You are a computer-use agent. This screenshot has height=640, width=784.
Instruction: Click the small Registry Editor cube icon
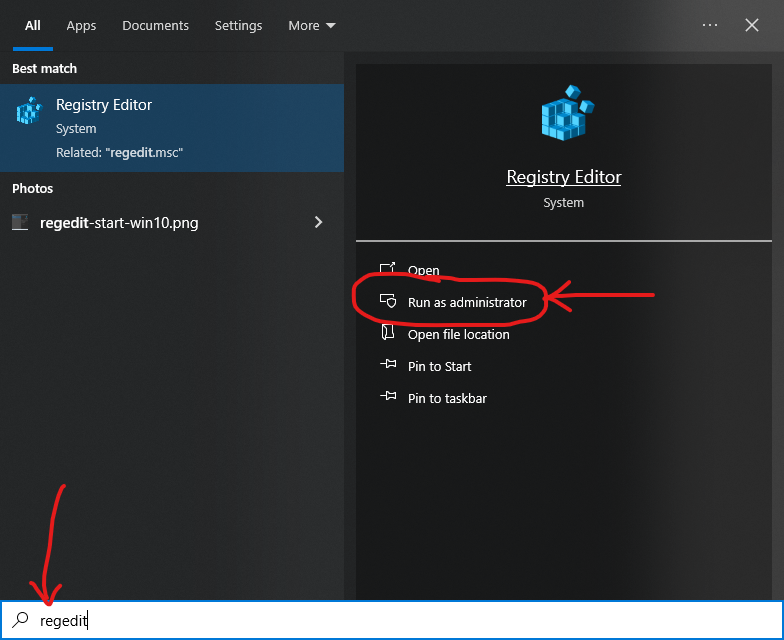[x=29, y=110]
